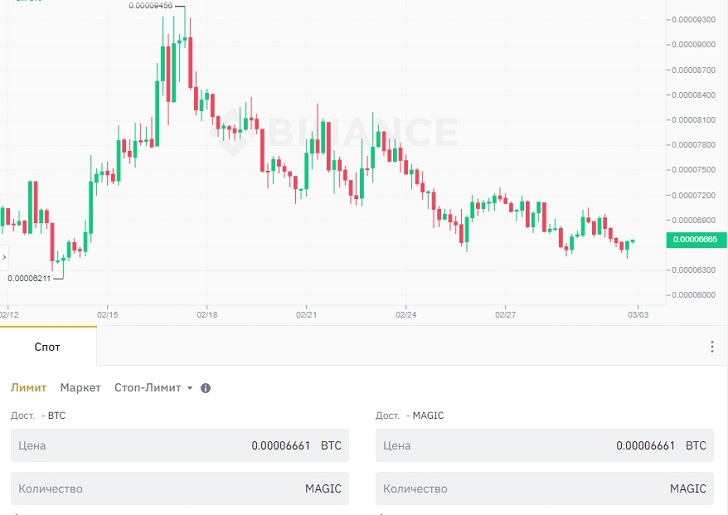Click the sell Цена price field for MAGIC
Viewport: 728px width, 515px height.
pos(545,445)
